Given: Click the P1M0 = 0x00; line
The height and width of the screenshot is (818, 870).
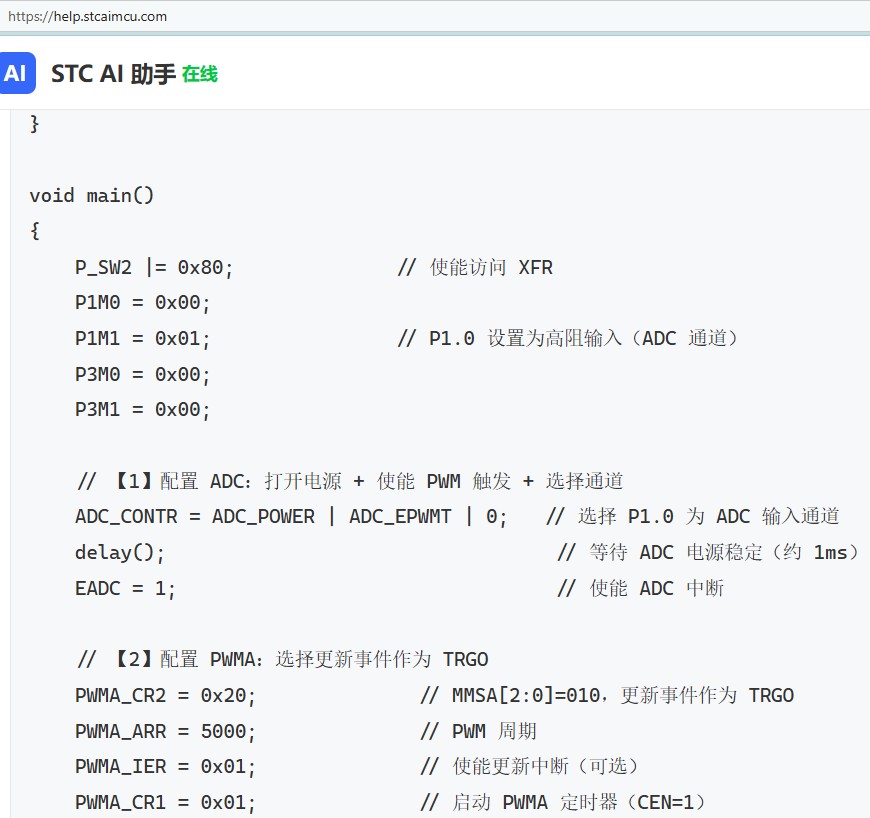Looking at the screenshot, I should coord(142,303).
